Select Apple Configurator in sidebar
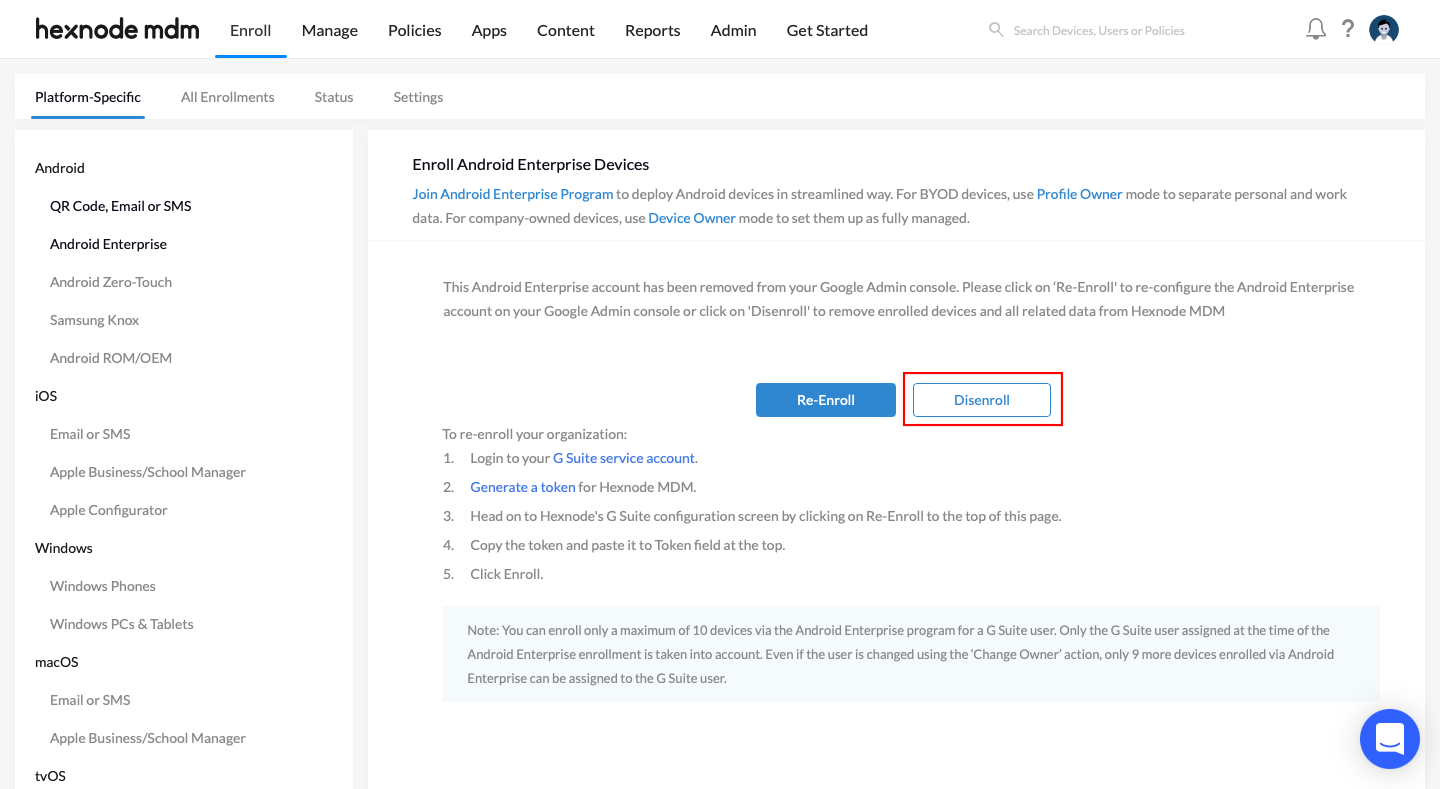 tap(109, 510)
